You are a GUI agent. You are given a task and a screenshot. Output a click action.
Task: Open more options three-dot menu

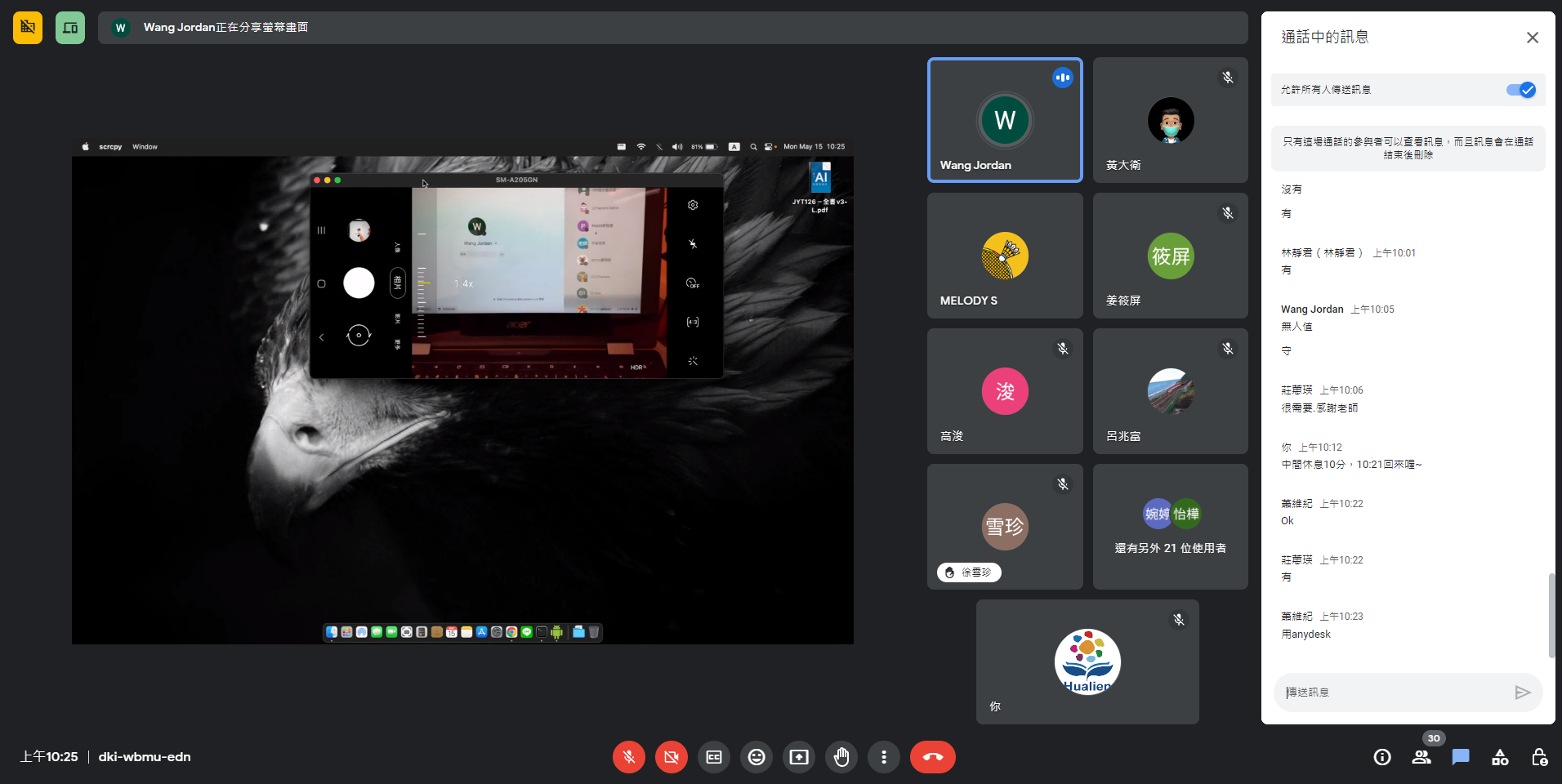coord(884,757)
